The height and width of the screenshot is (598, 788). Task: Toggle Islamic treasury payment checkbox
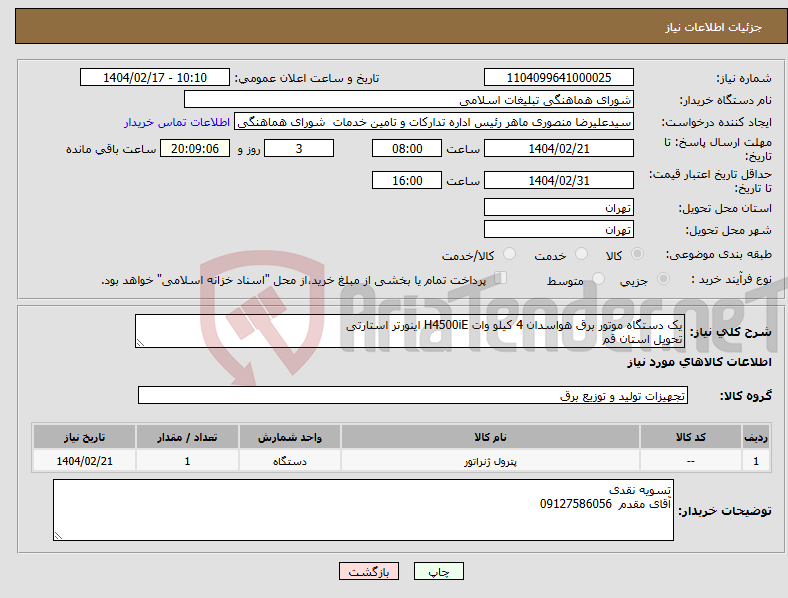[x=501, y=278]
